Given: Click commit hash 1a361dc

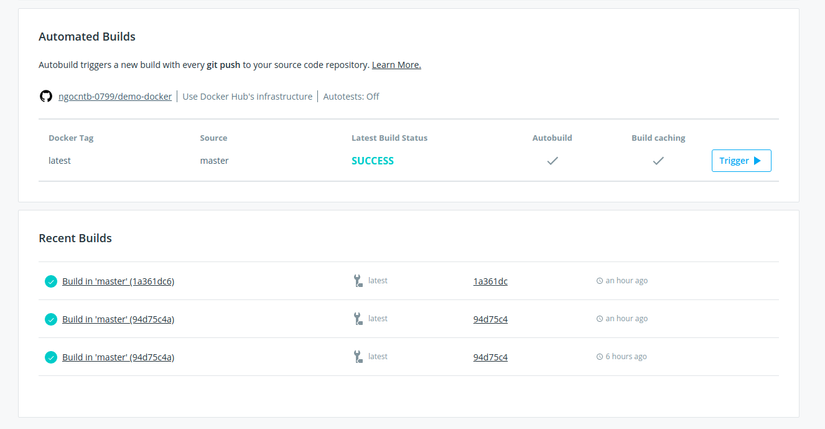Looking at the screenshot, I should coord(490,281).
